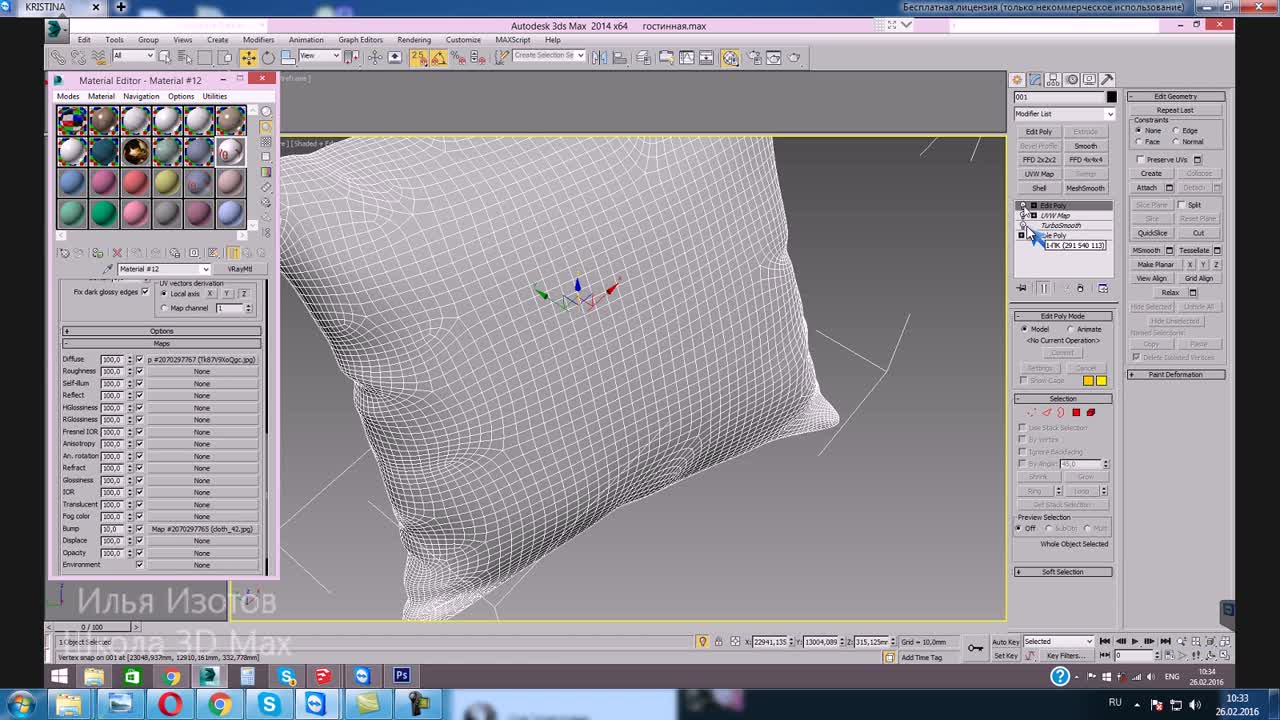Enable Preserve UVs checkbox
The width and height of the screenshot is (1280, 720).
1140,160
